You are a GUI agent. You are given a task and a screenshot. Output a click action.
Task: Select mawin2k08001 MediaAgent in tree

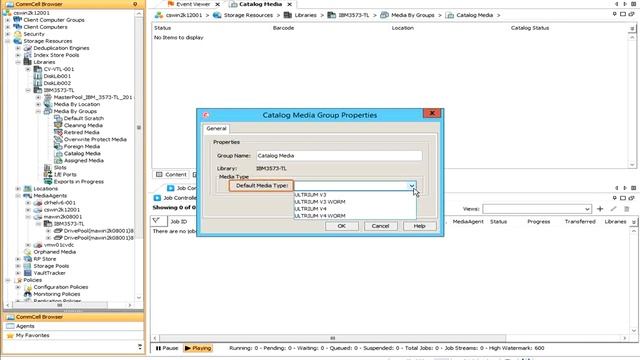point(62,217)
